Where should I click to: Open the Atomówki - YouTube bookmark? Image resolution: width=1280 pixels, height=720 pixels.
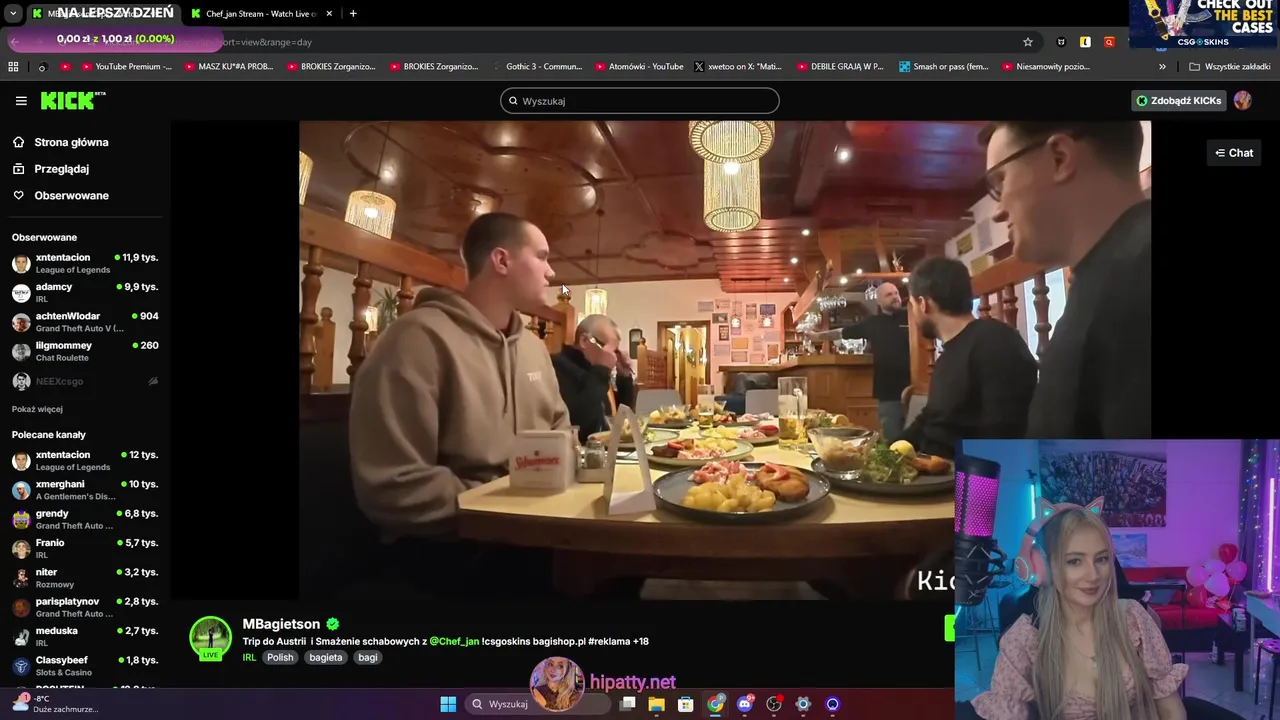pyautogui.click(x=638, y=67)
